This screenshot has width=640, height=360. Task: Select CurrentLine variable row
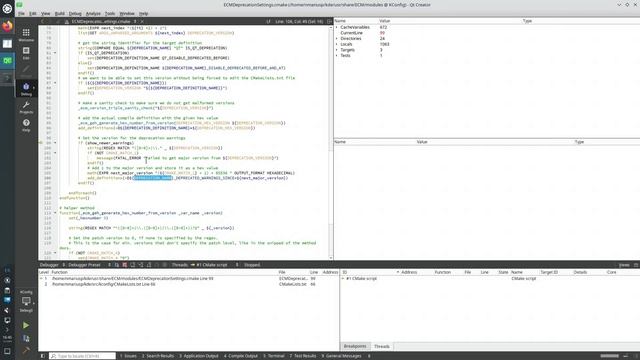point(487,33)
